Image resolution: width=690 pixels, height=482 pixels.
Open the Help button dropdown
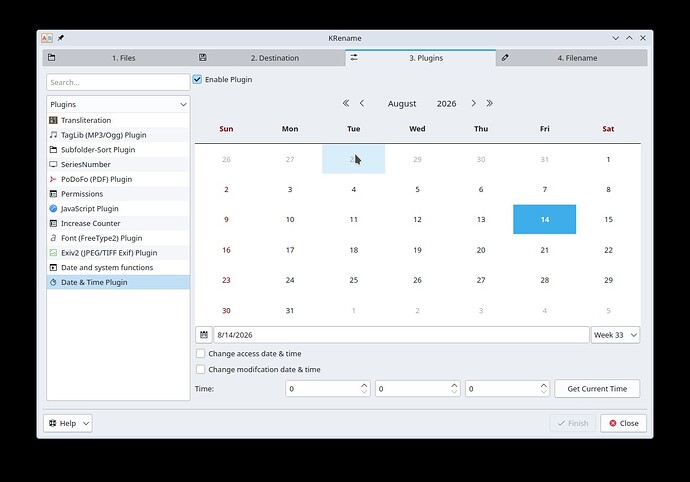point(86,423)
